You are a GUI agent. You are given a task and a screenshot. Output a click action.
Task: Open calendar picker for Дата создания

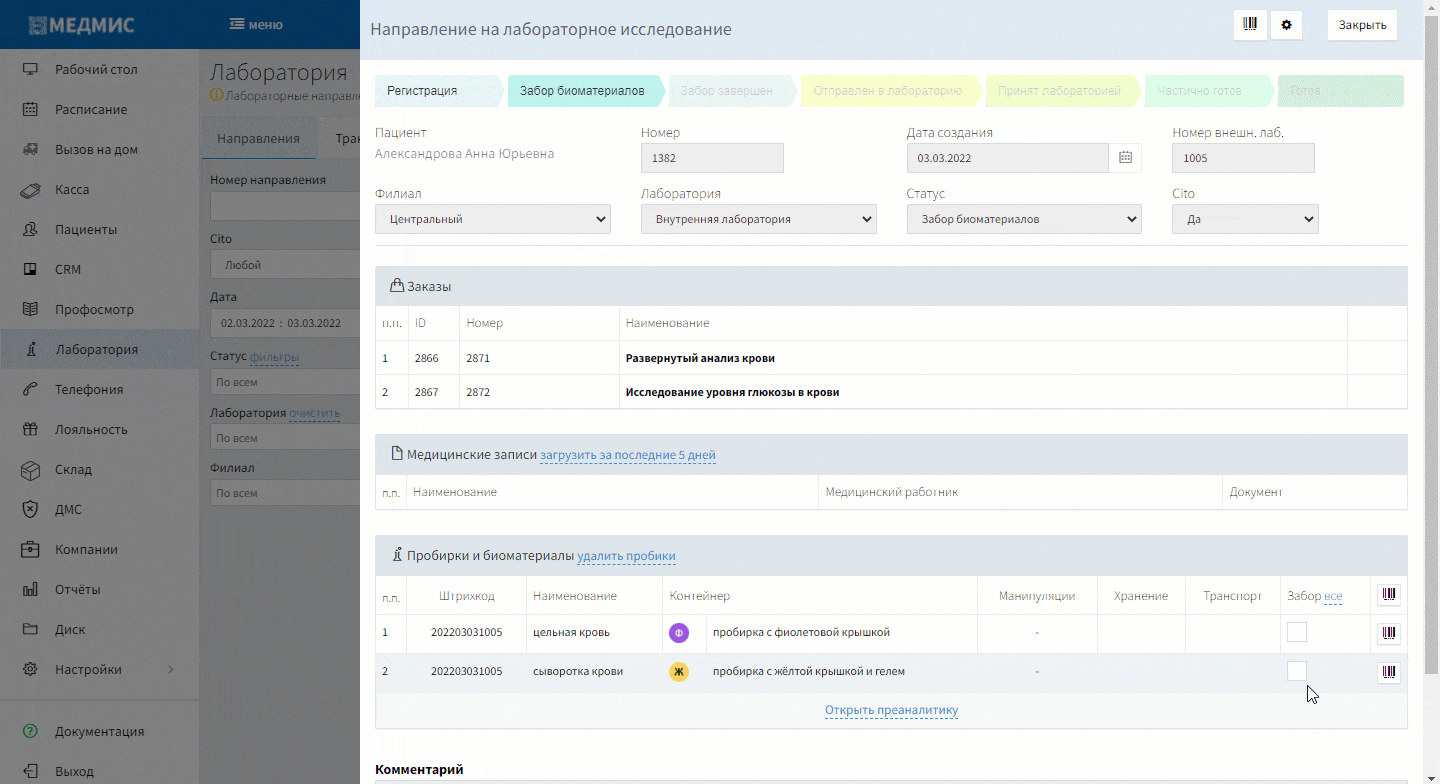tap(1125, 158)
